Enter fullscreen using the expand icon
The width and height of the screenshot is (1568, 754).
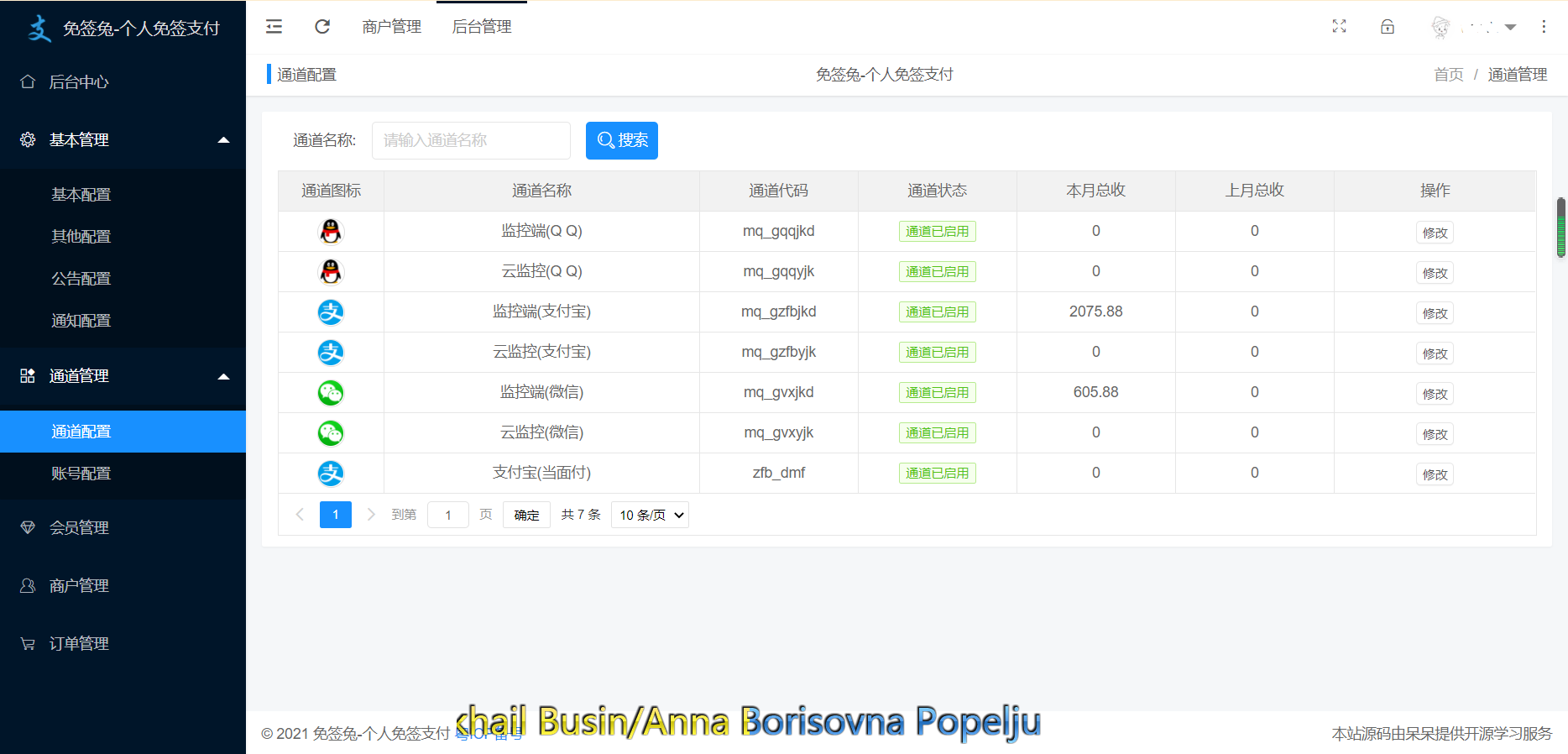point(1339,27)
